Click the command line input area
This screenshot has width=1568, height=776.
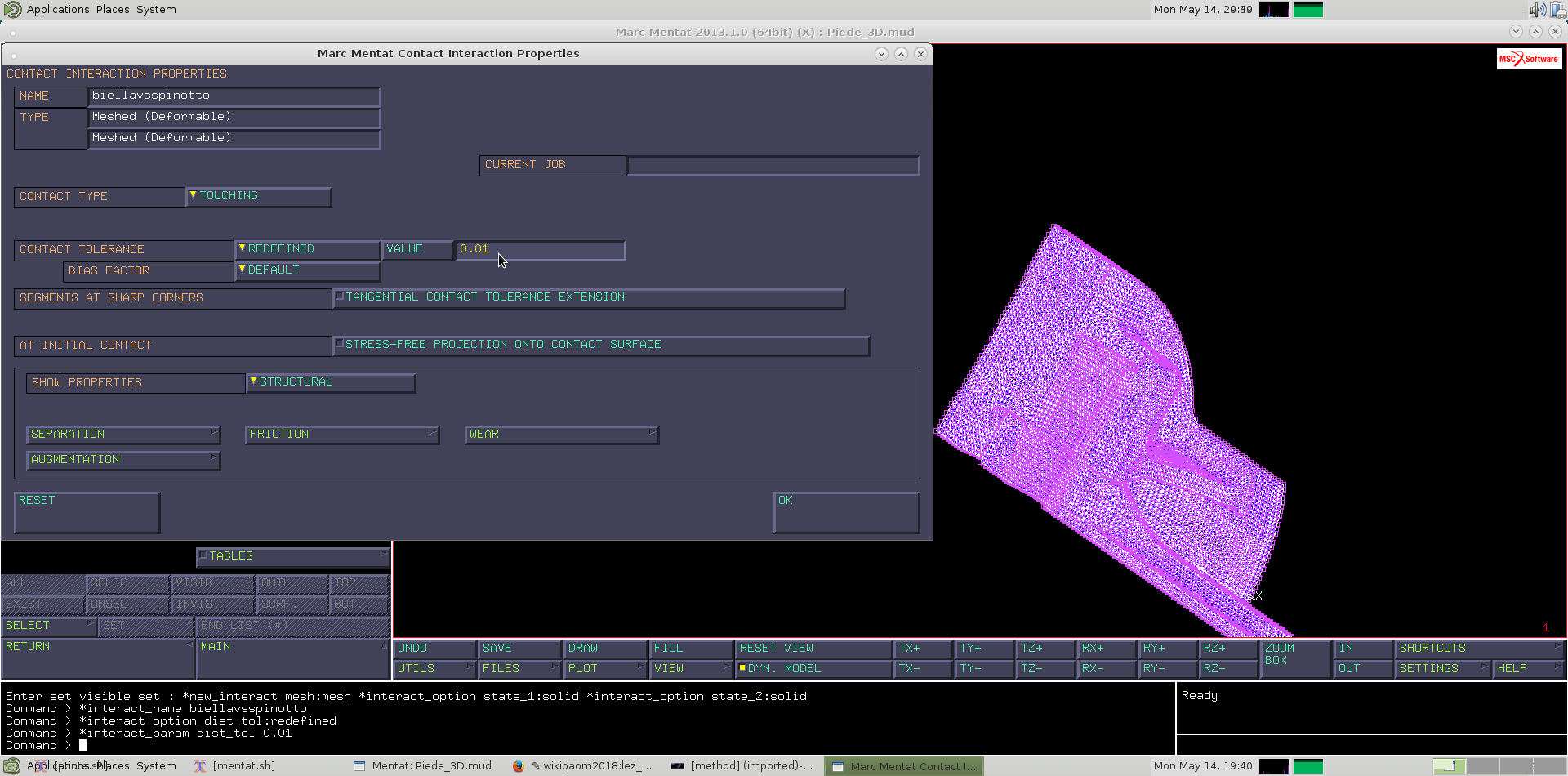(588, 746)
